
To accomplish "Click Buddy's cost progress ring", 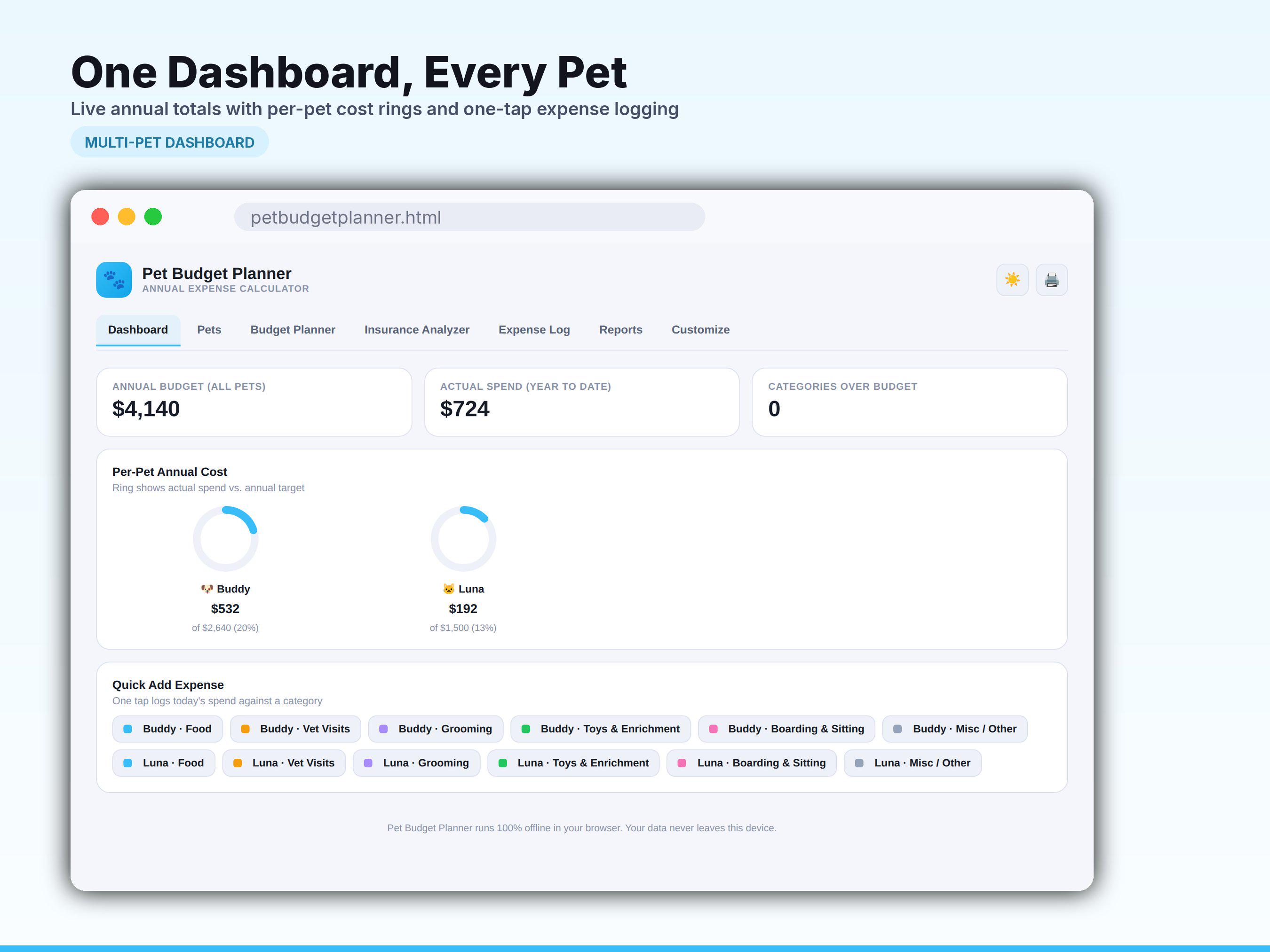I will [x=225, y=538].
